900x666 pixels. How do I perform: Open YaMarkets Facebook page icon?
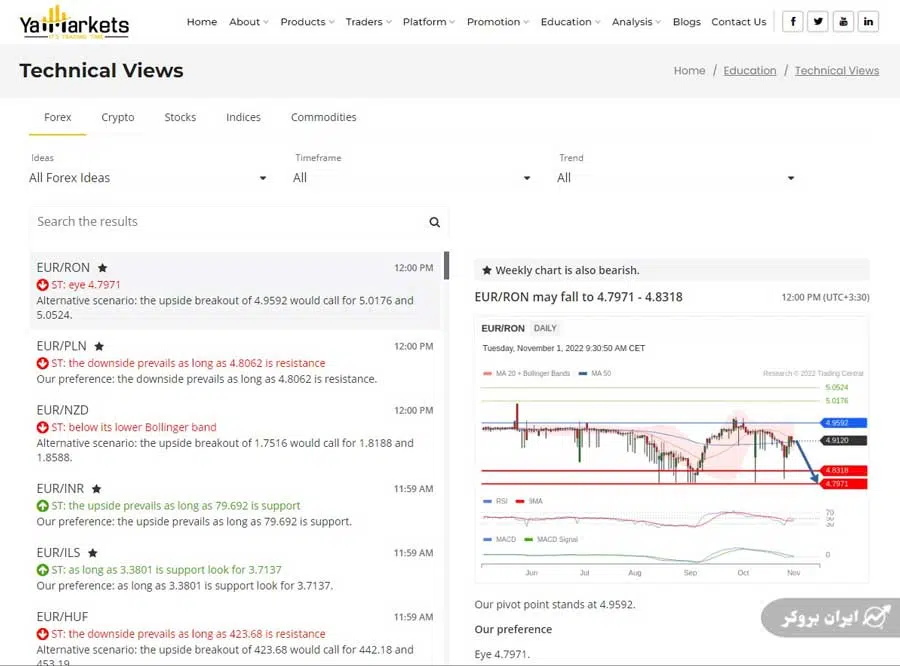coord(792,21)
